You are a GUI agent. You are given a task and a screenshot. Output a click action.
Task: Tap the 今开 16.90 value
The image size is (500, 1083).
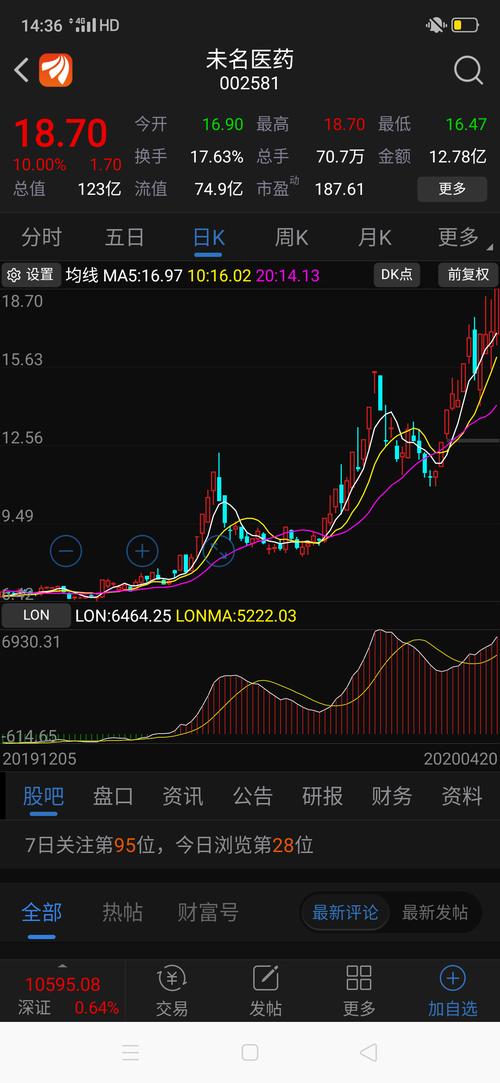pos(222,124)
